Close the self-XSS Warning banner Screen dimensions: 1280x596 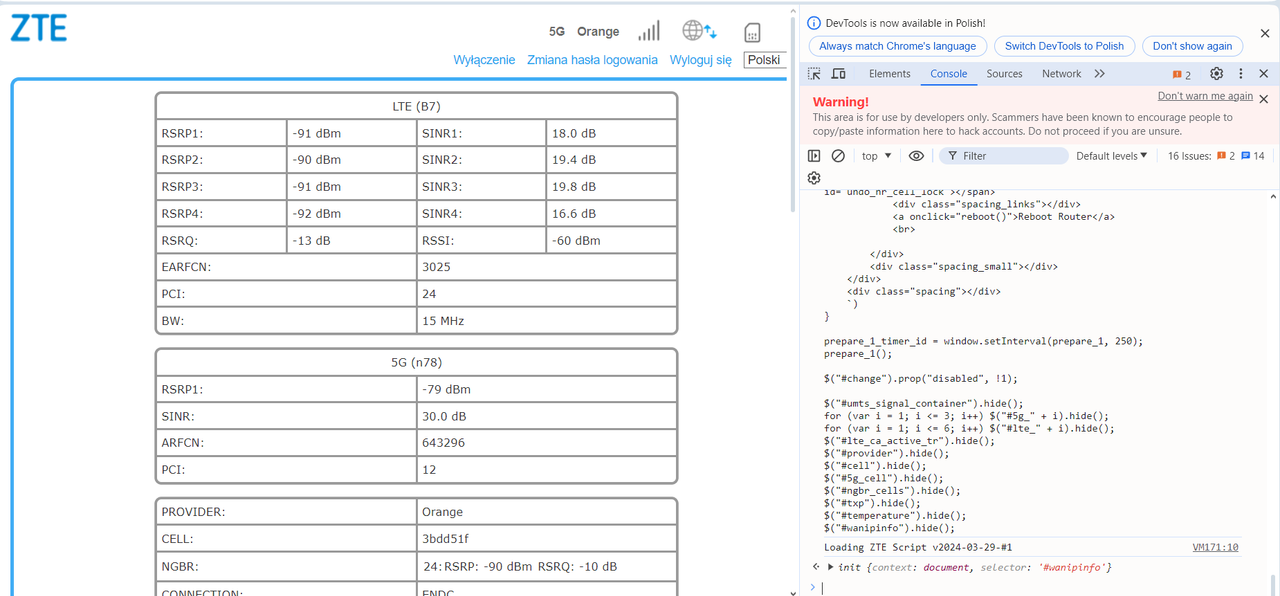pos(1264,99)
